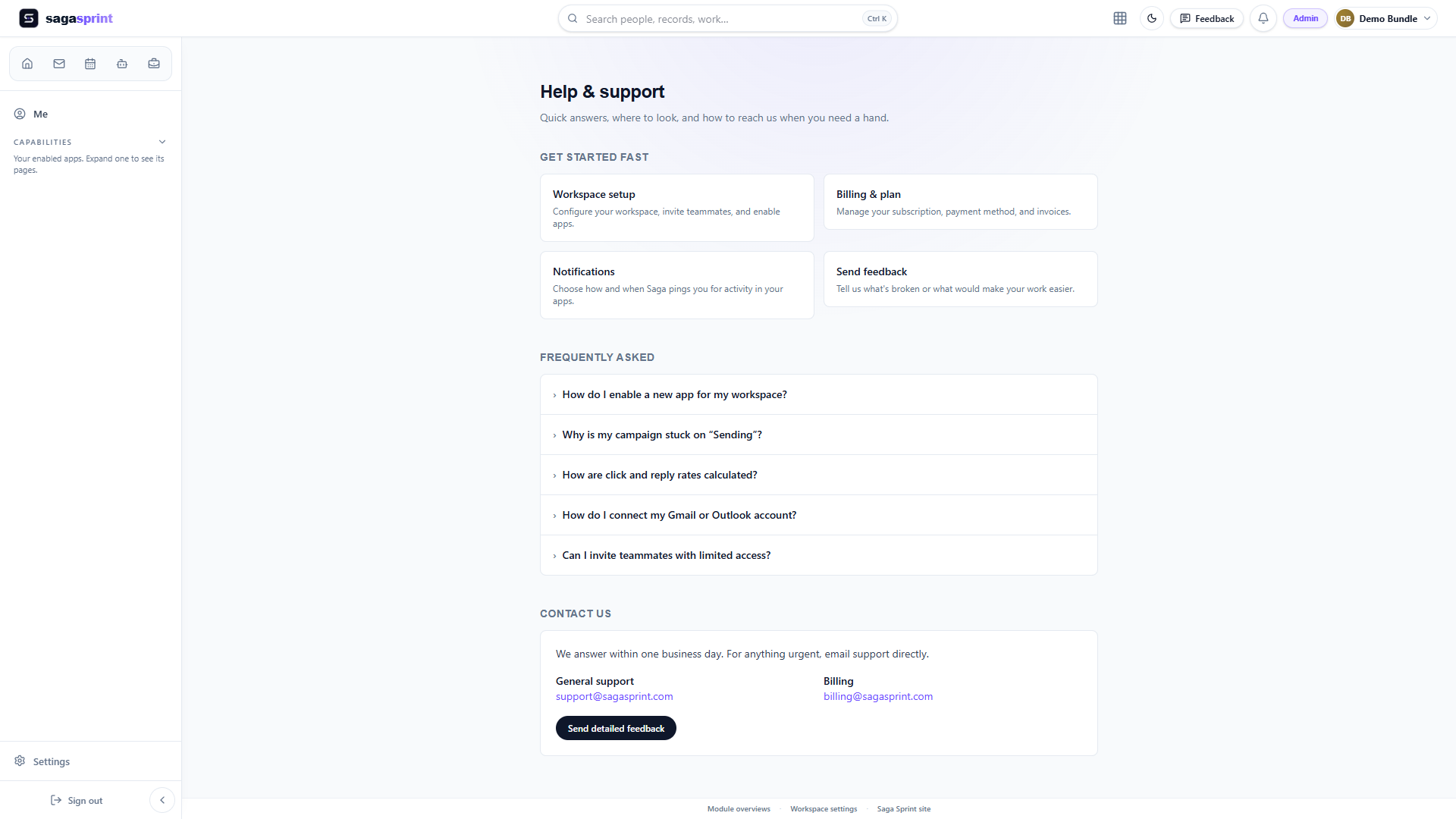Open the notifications bell
The height and width of the screenshot is (819, 1456).
(x=1263, y=18)
